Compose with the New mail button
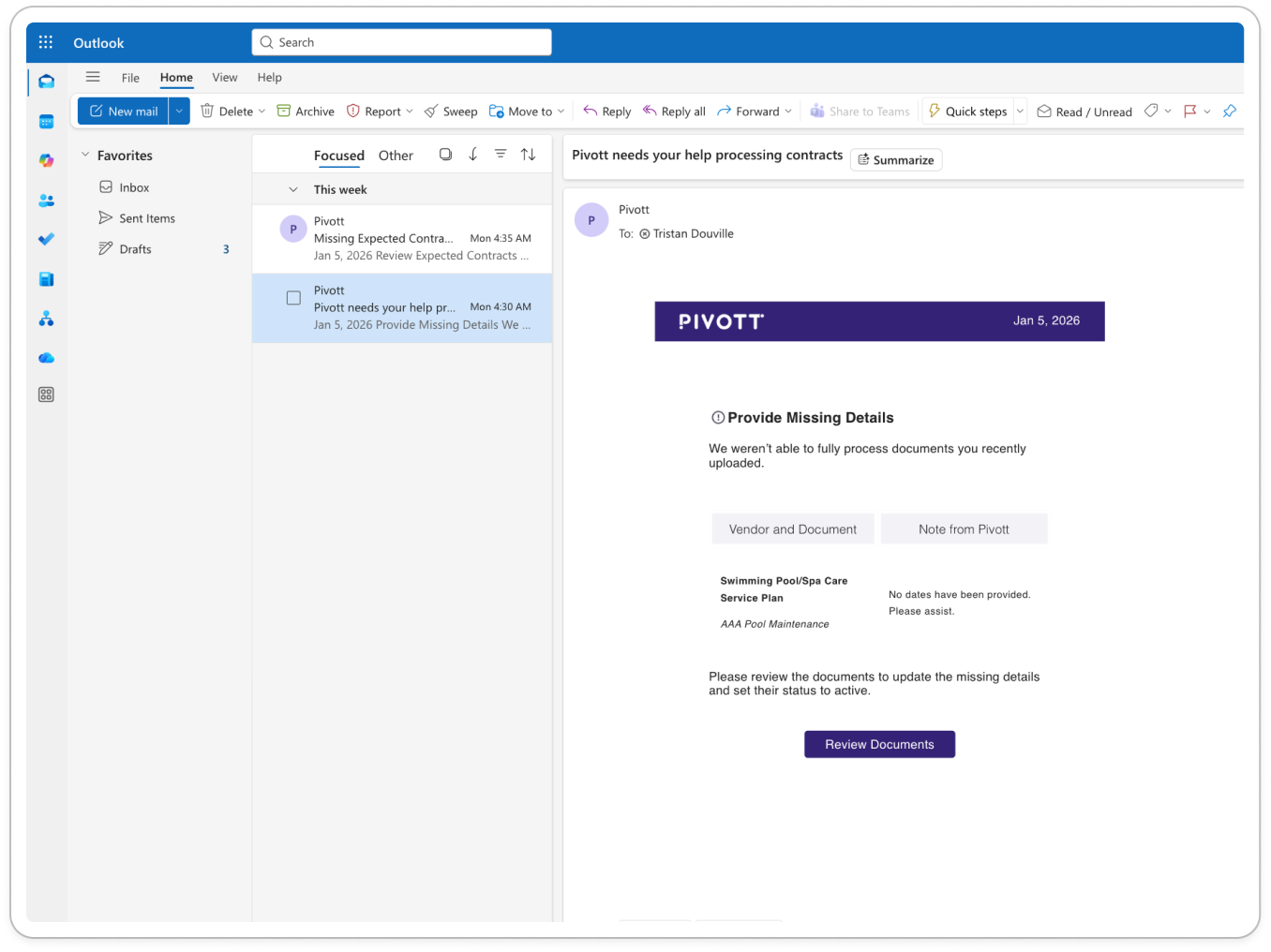 [x=123, y=111]
